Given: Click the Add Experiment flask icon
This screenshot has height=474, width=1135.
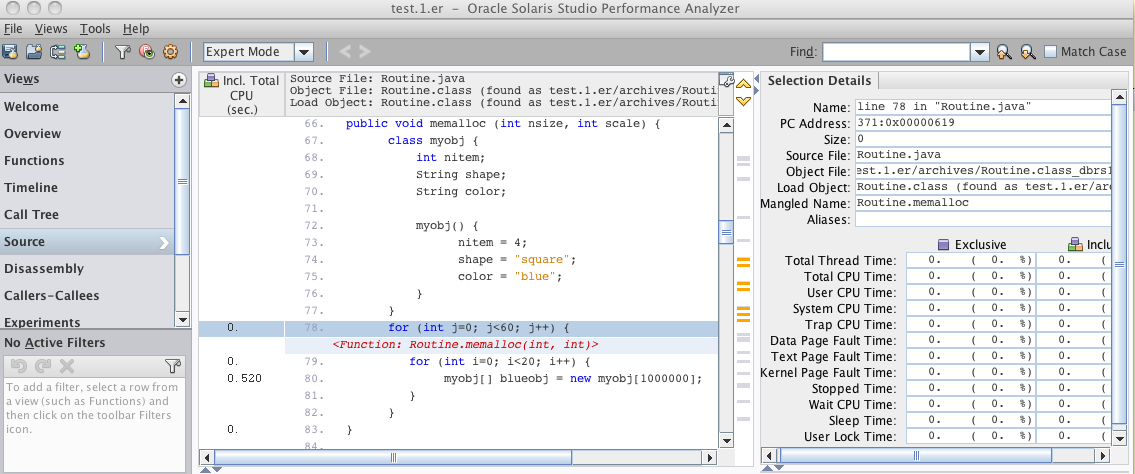Looking at the screenshot, I should [81, 52].
